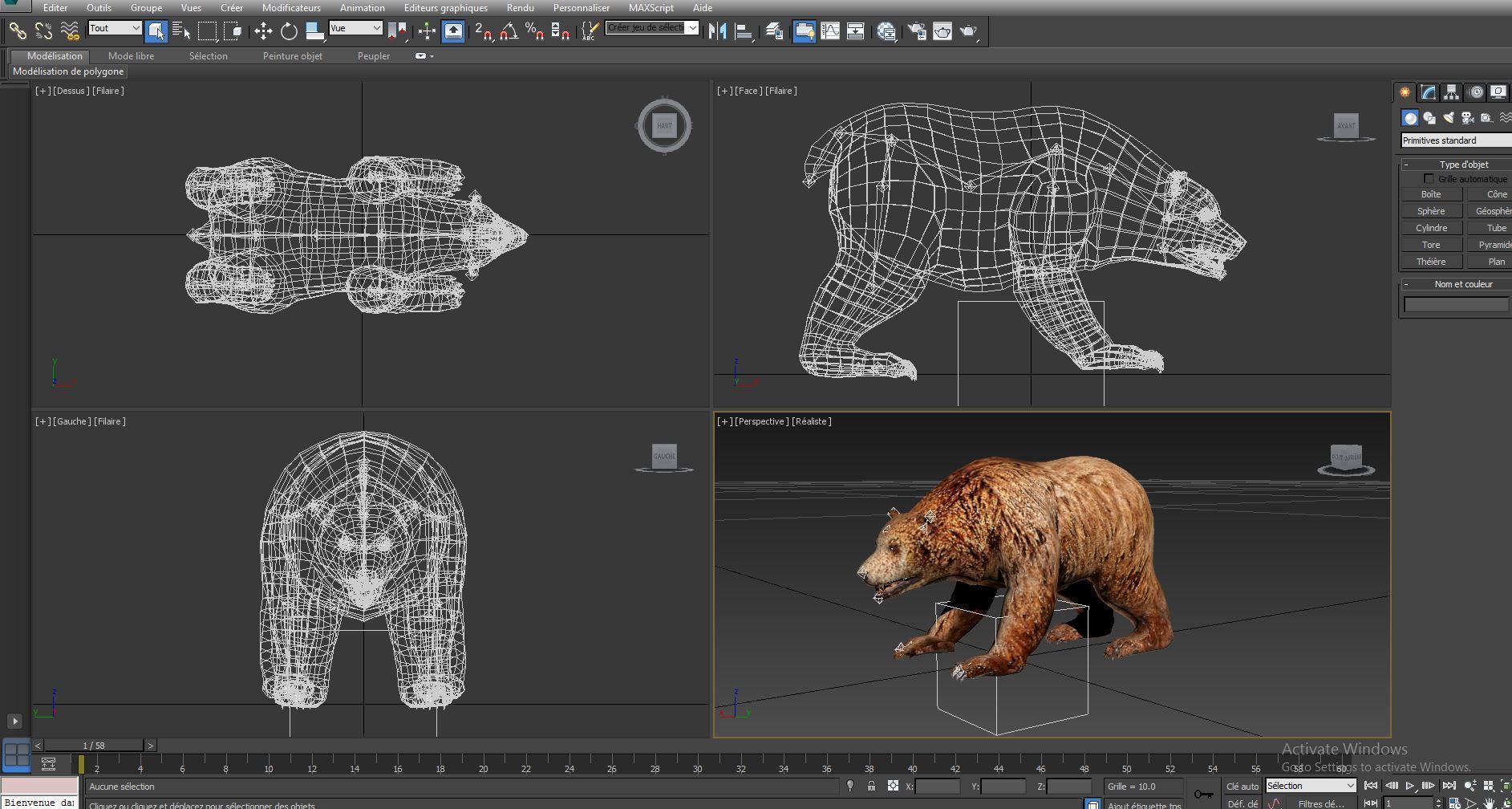Open the Hierarchy command panel tab
1512x809 pixels.
pyautogui.click(x=1452, y=92)
